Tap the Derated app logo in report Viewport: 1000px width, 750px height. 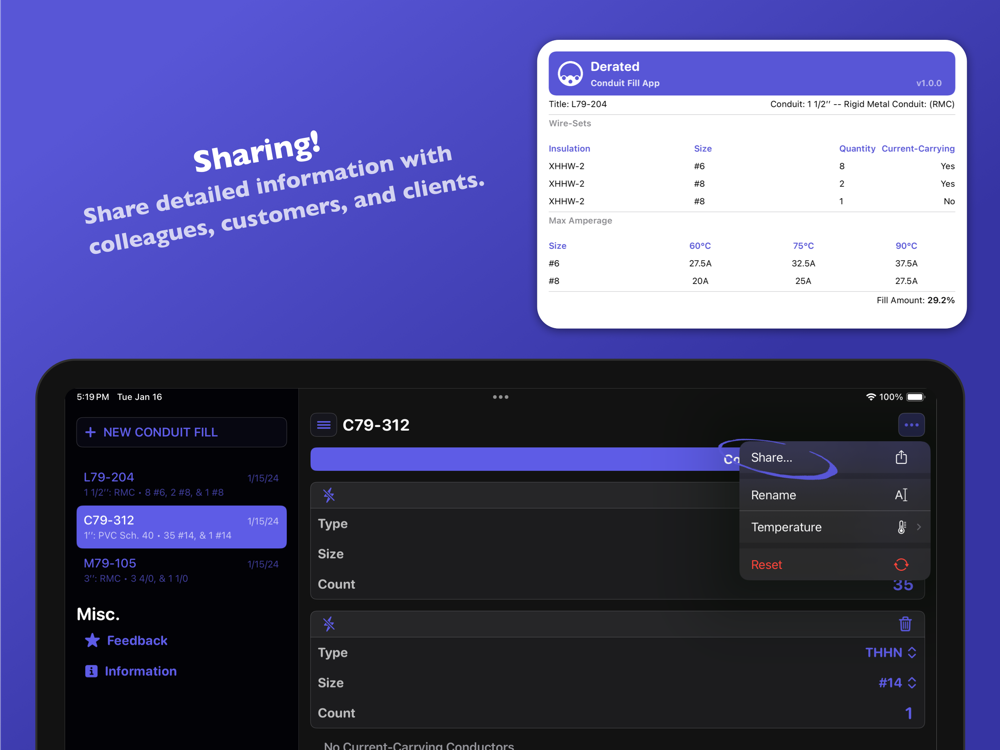pos(570,74)
